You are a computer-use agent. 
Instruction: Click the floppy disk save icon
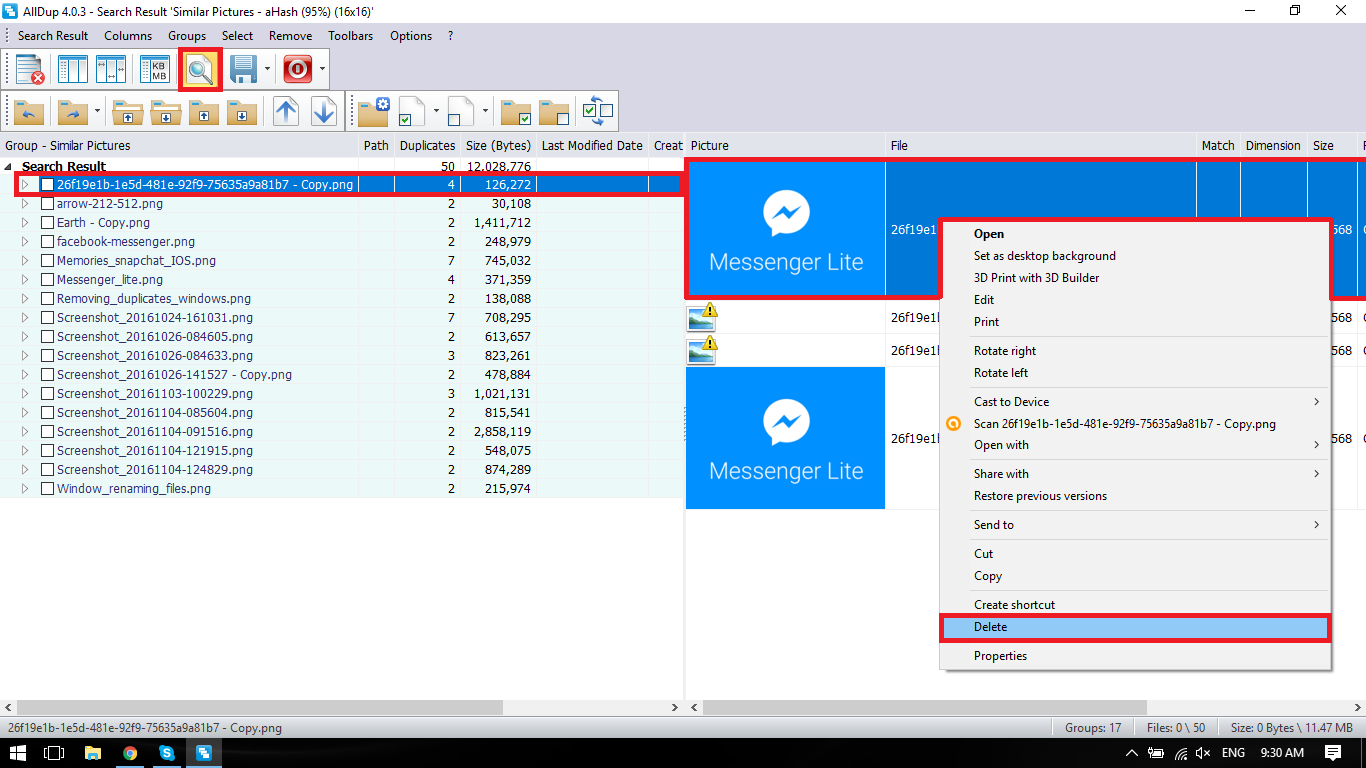click(x=244, y=69)
